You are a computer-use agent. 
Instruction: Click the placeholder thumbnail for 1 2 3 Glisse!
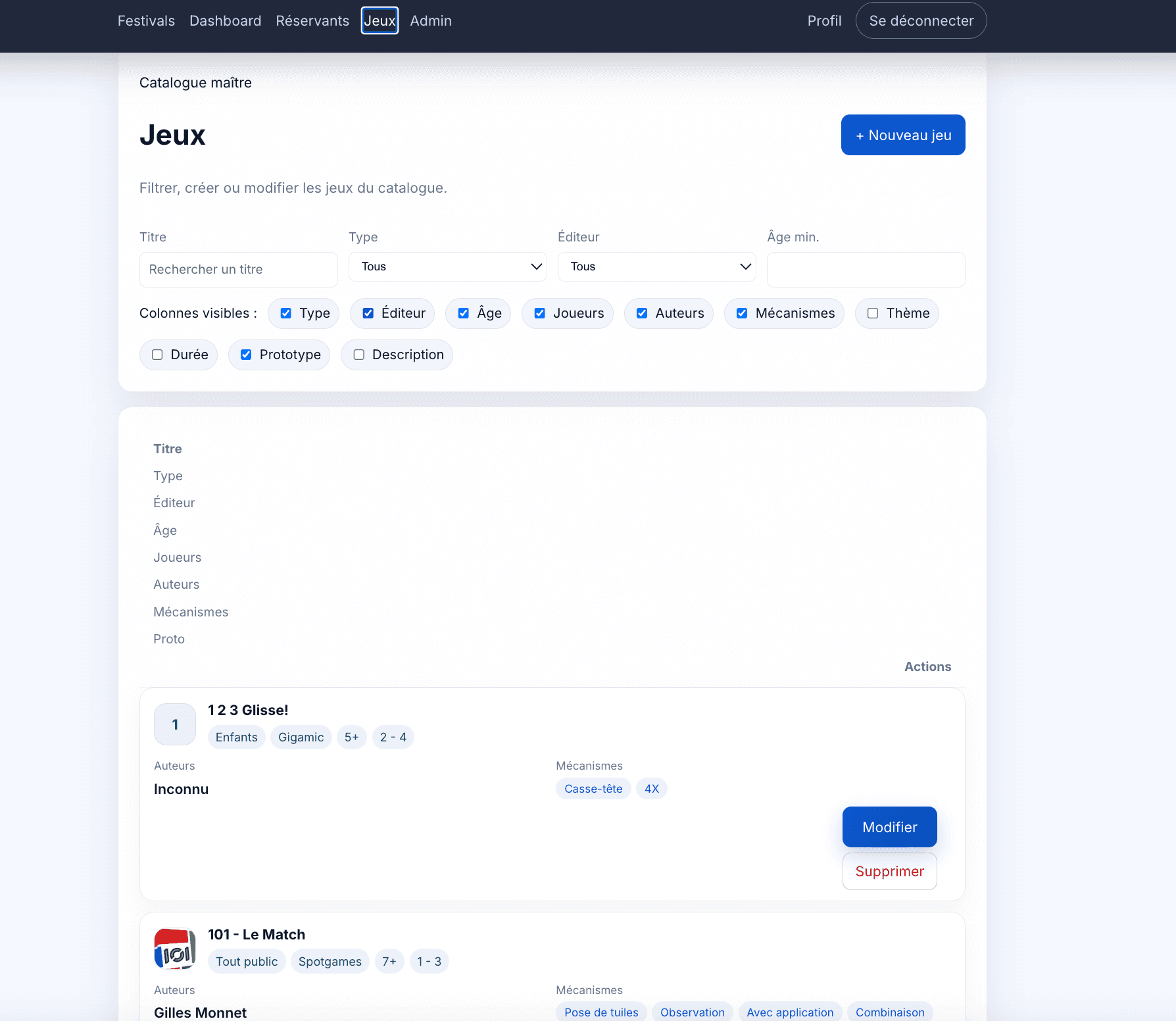tap(175, 724)
